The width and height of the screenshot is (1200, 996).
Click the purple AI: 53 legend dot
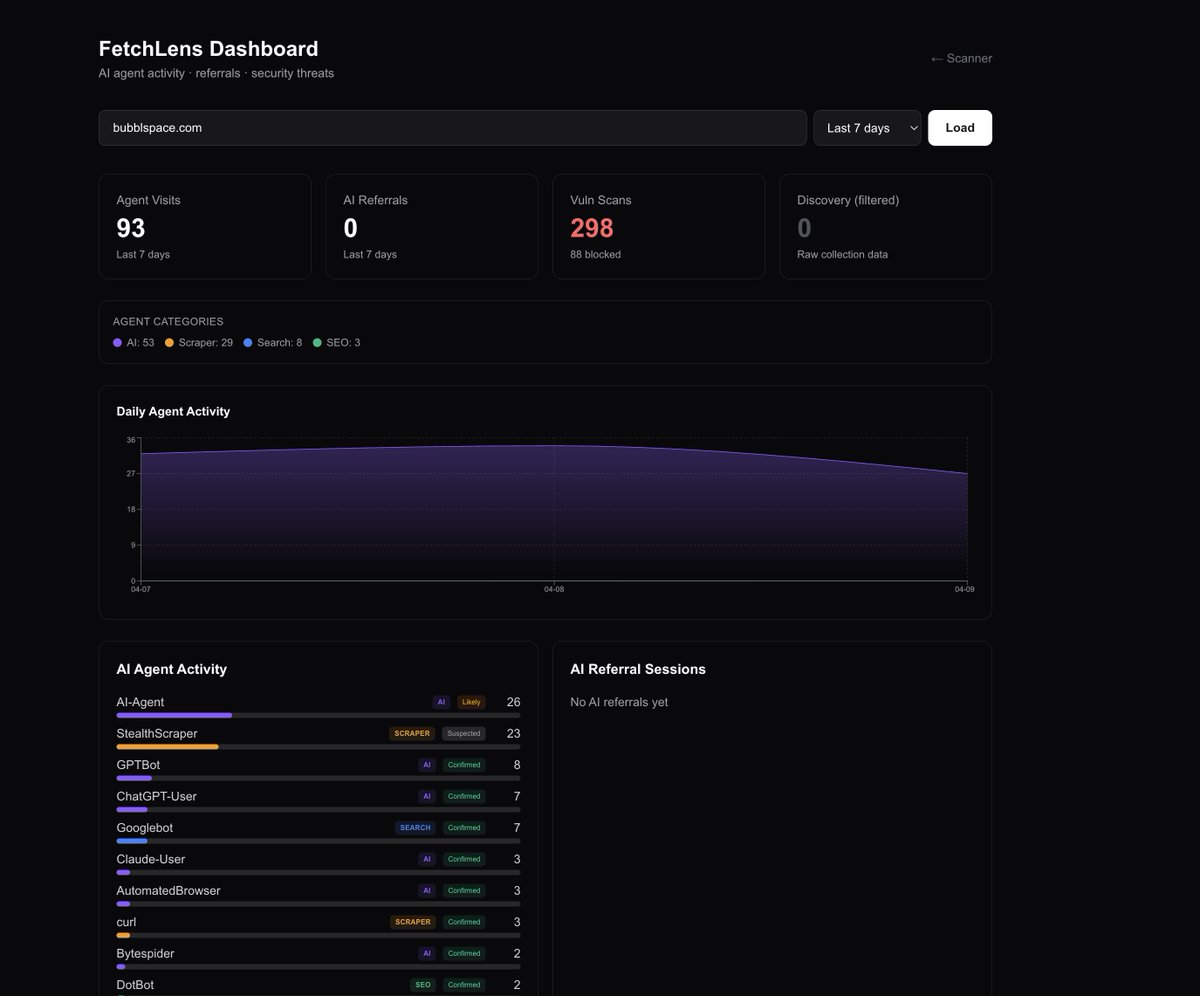tap(117, 343)
